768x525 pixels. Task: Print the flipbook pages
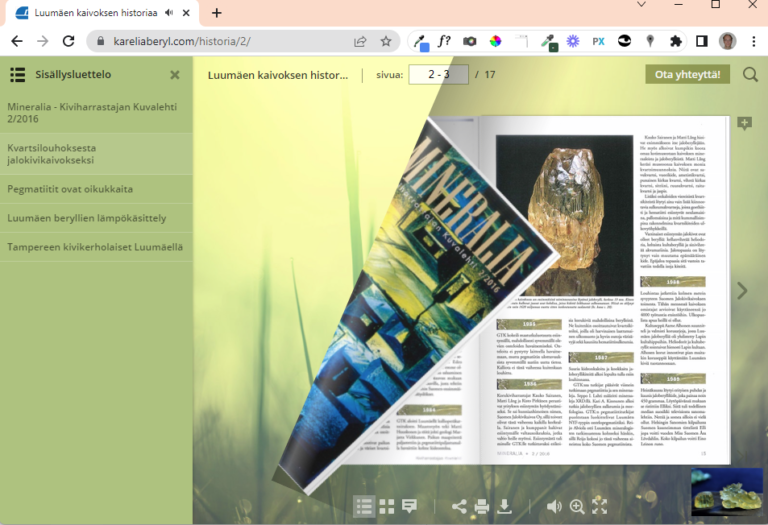pyautogui.click(x=481, y=506)
